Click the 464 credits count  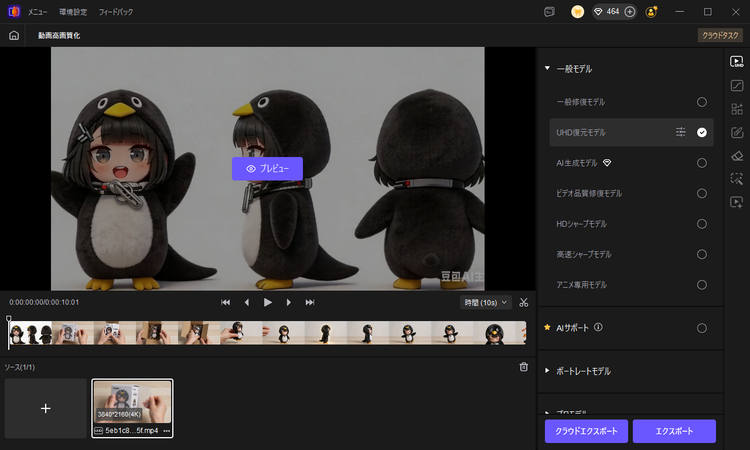[x=613, y=11]
